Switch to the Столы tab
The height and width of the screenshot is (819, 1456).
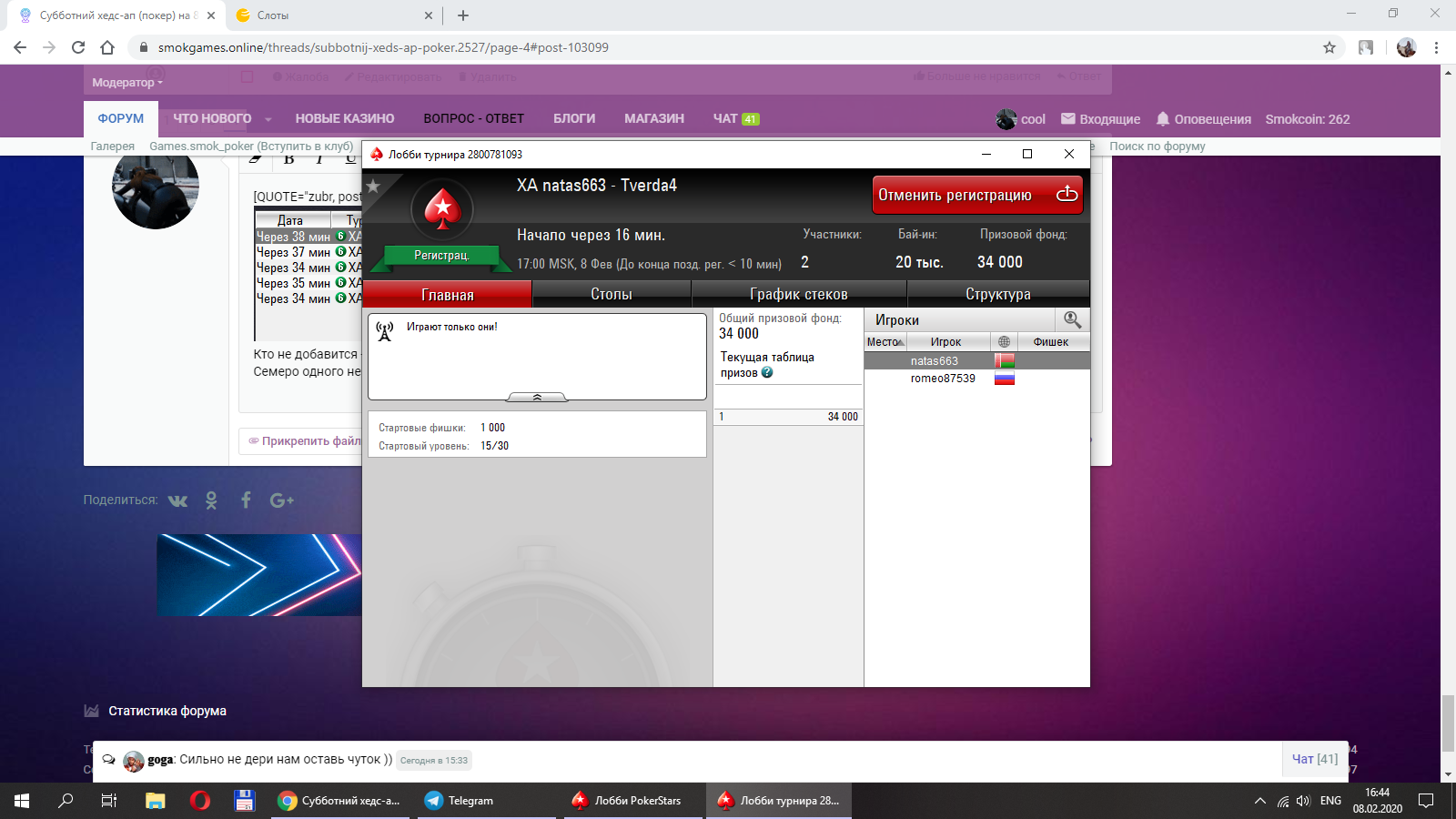tap(612, 294)
